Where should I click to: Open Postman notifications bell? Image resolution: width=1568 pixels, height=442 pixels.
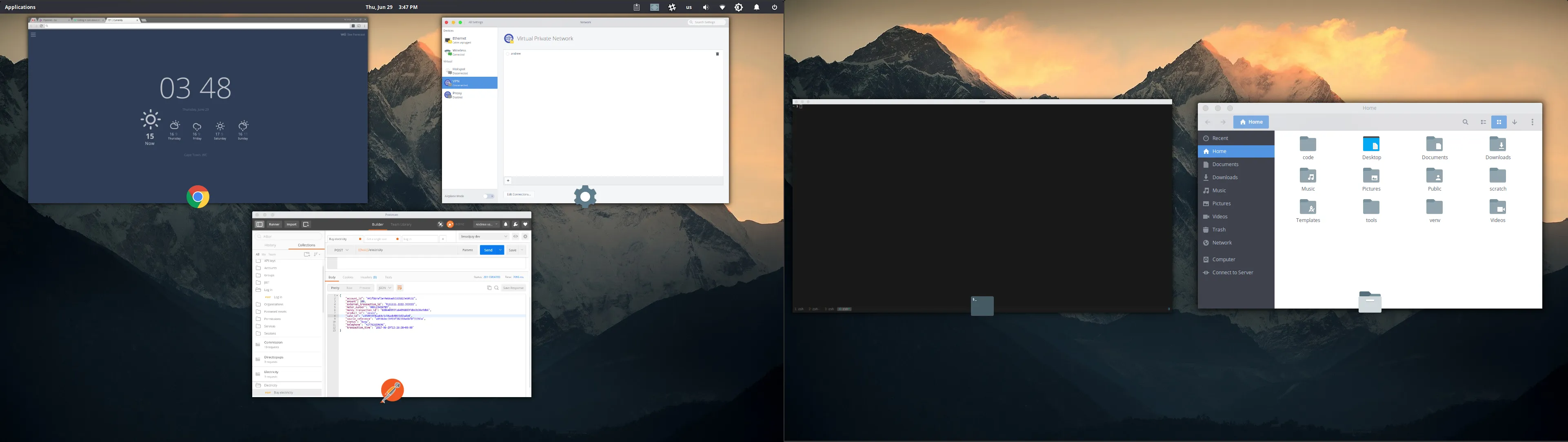[505, 224]
